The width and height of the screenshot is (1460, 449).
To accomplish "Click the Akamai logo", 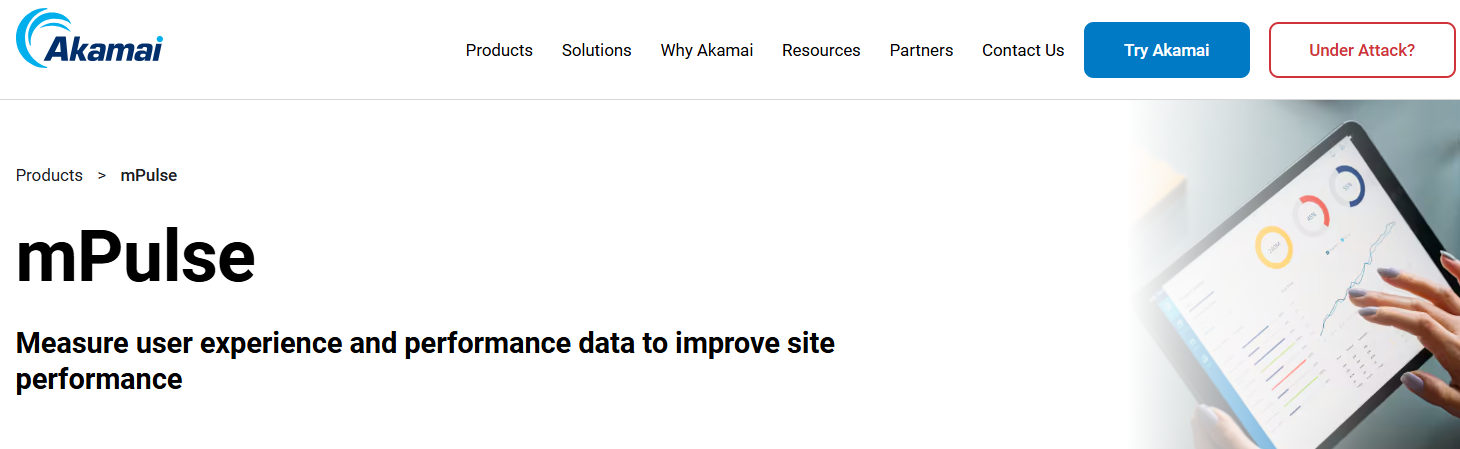I will click(89, 40).
